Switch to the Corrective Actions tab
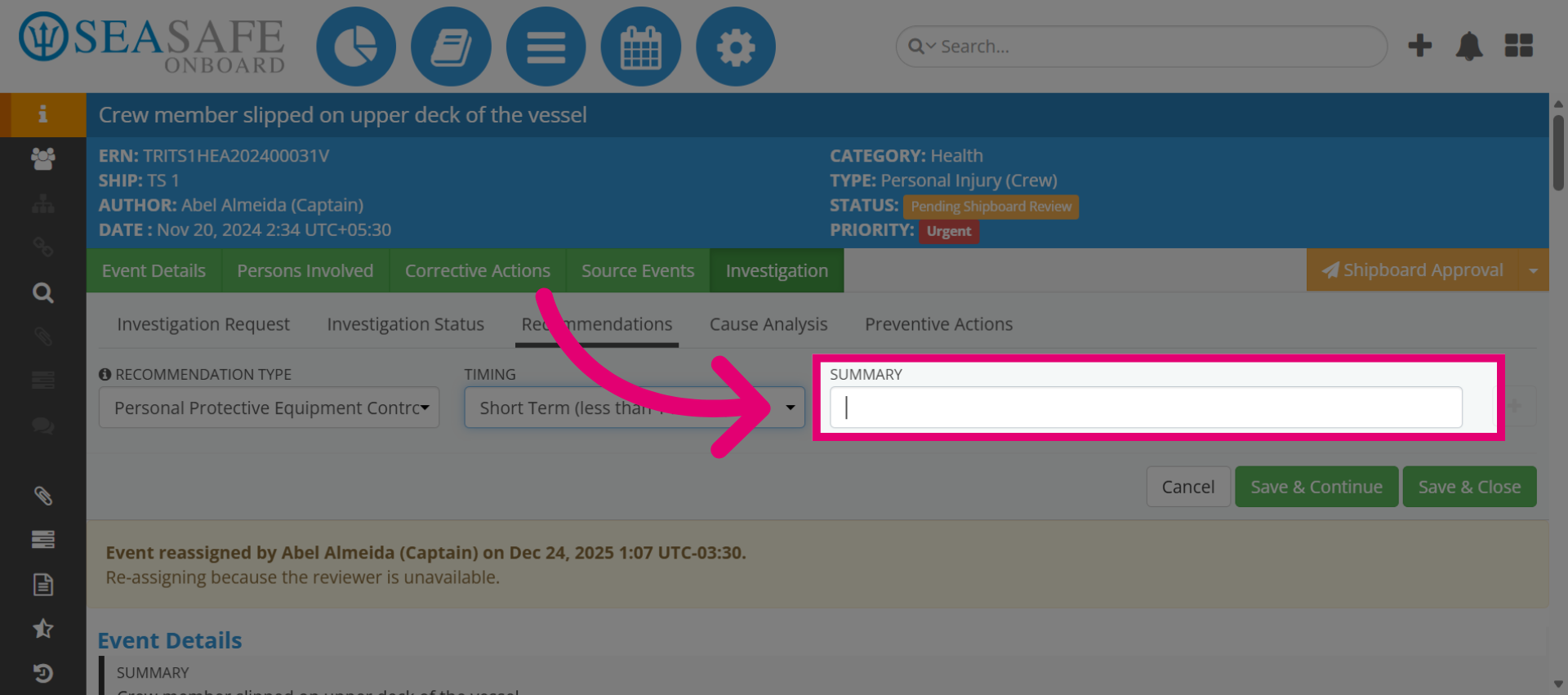This screenshot has width=1568, height=695. point(478,270)
